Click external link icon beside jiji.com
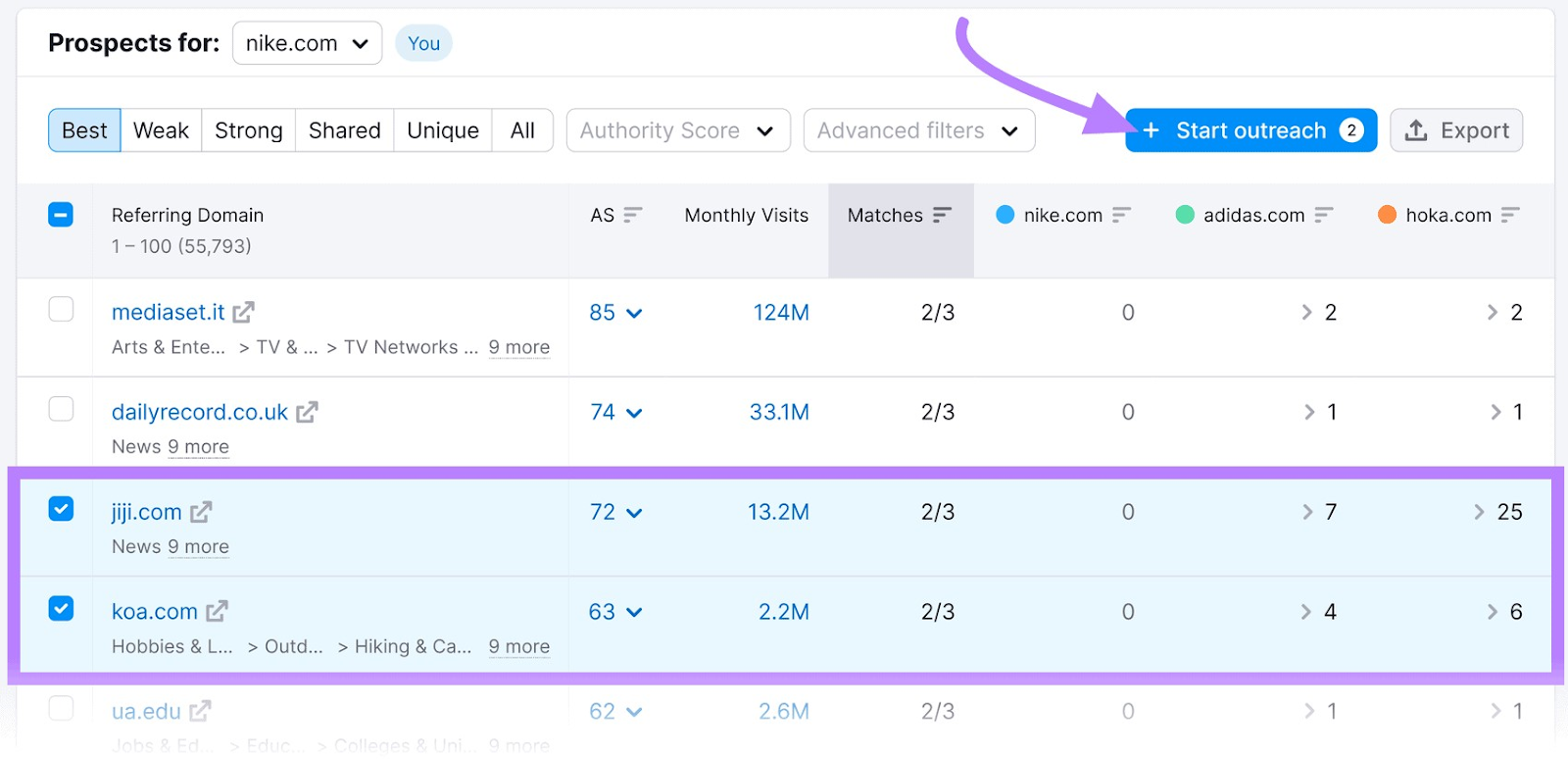The image size is (1568, 759). (x=201, y=512)
